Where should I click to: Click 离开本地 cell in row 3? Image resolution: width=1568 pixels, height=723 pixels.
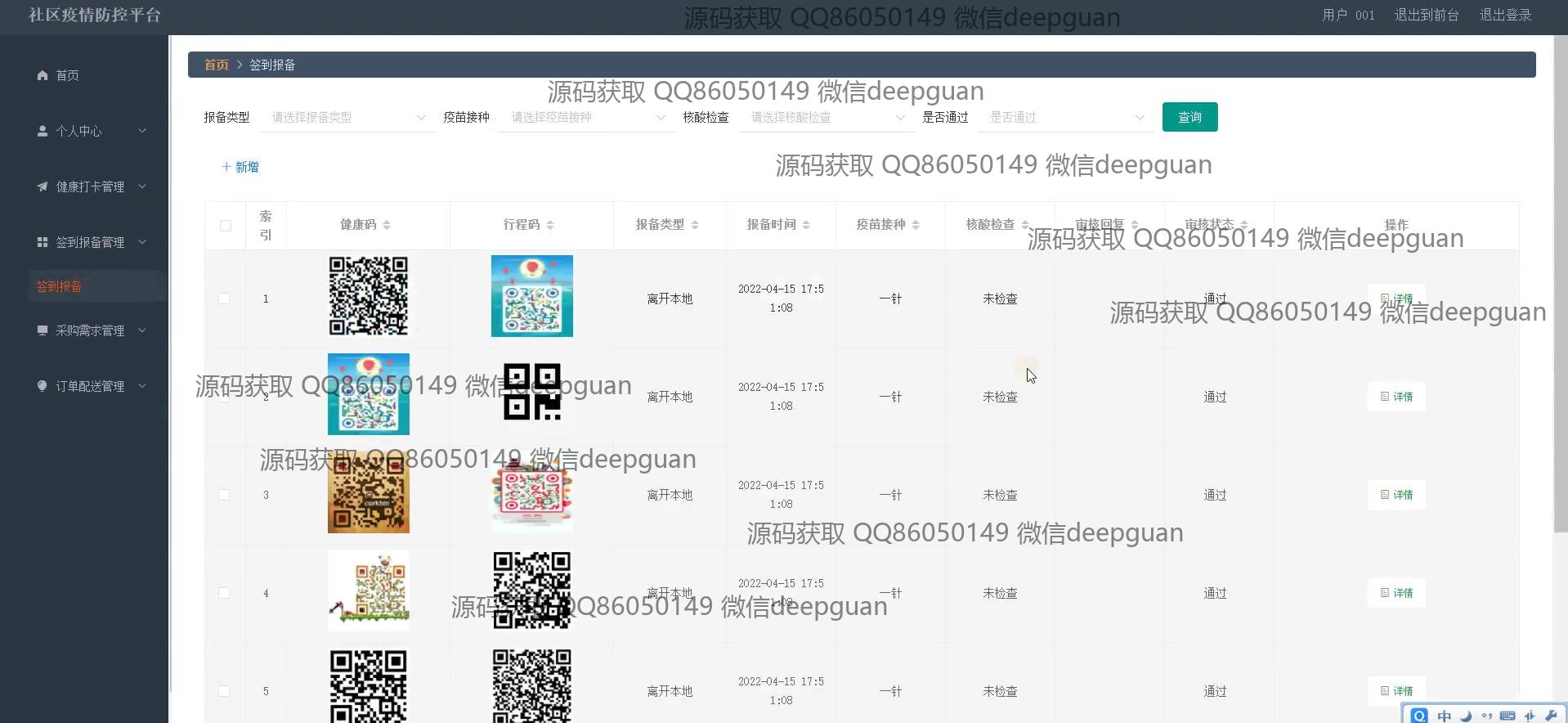pyautogui.click(x=670, y=495)
